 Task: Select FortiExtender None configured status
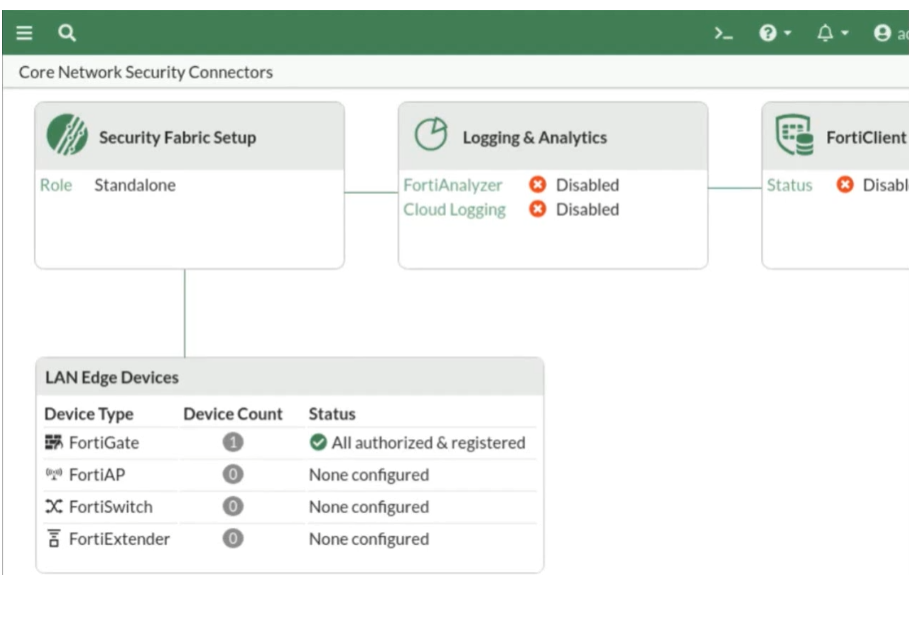click(x=369, y=539)
